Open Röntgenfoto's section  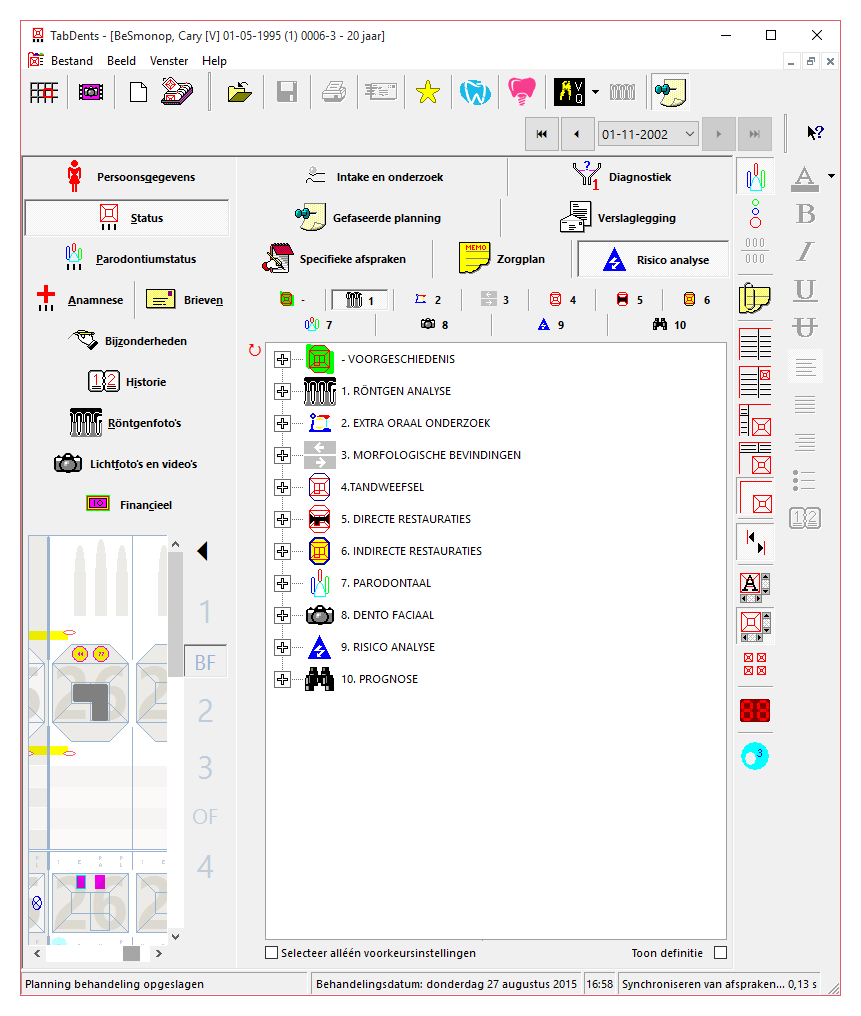(x=126, y=423)
